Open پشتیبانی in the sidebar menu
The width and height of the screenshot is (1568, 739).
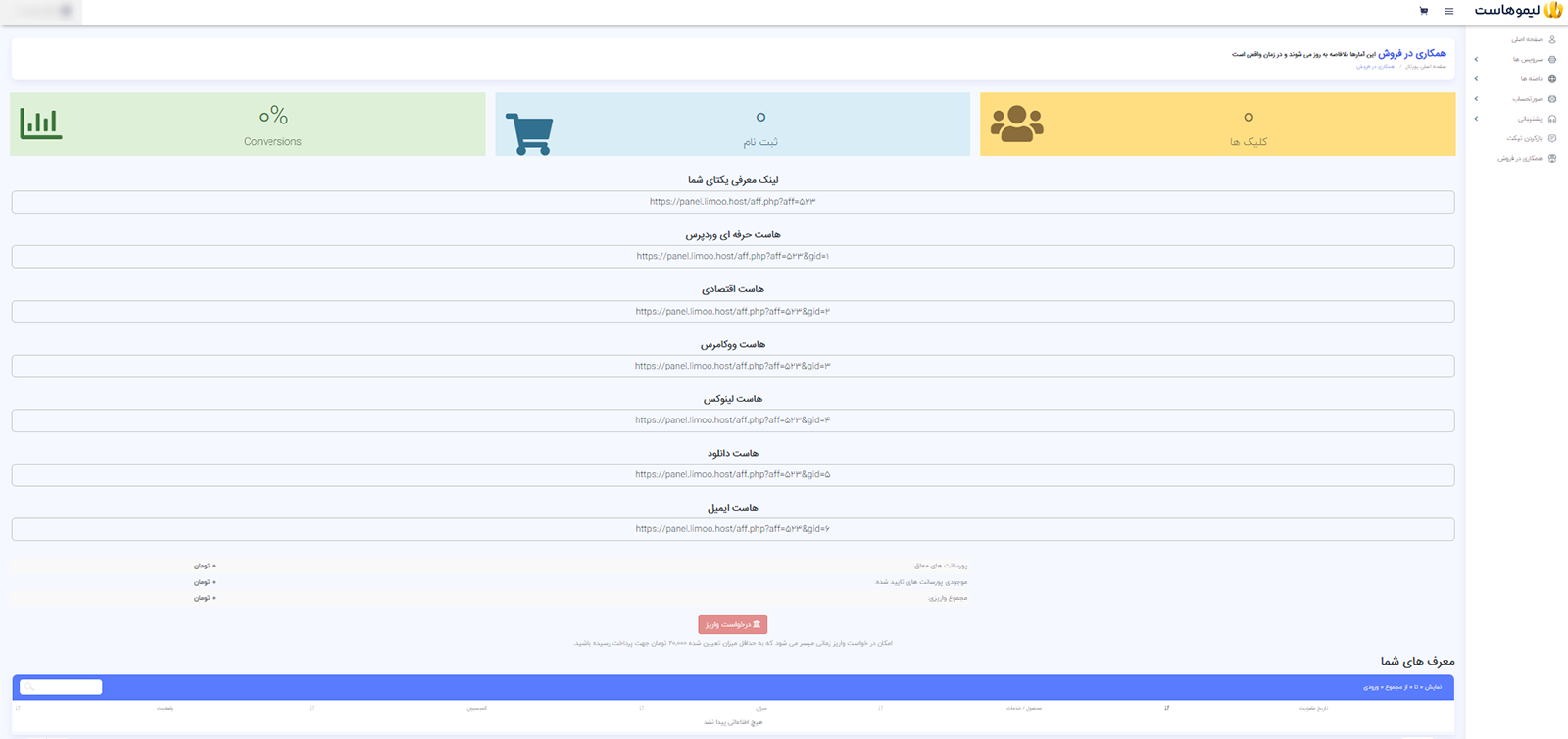click(1530, 119)
